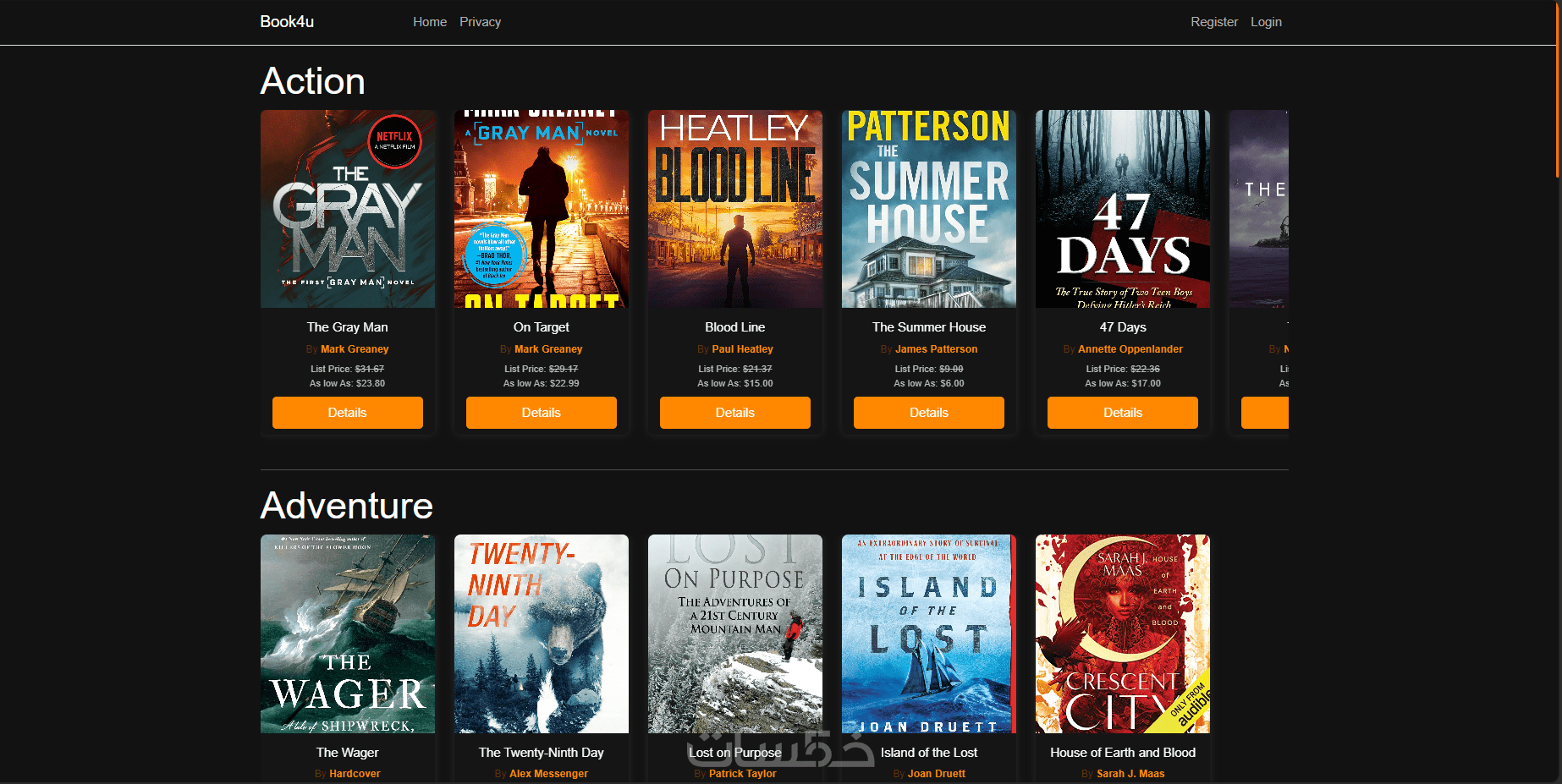This screenshot has height=784, width=1562.
Task: Open Details for Blood Line
Action: [x=735, y=413]
